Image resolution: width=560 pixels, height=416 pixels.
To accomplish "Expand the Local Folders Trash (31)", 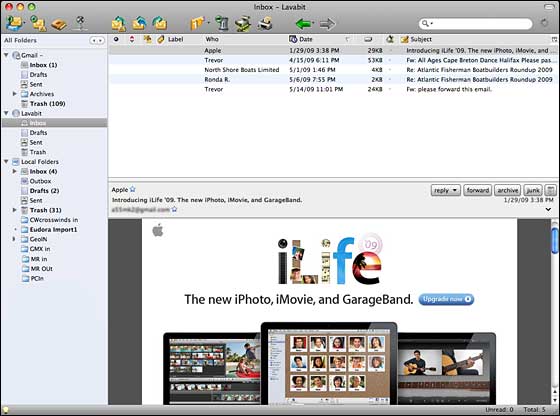I will (15, 210).
